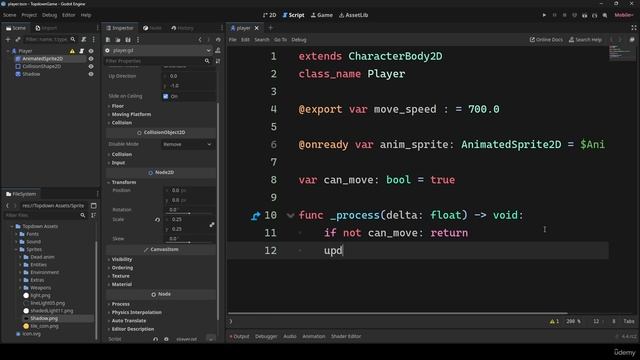Open script editor File menu
The width and height of the screenshot is (640, 360).
tap(232, 40)
